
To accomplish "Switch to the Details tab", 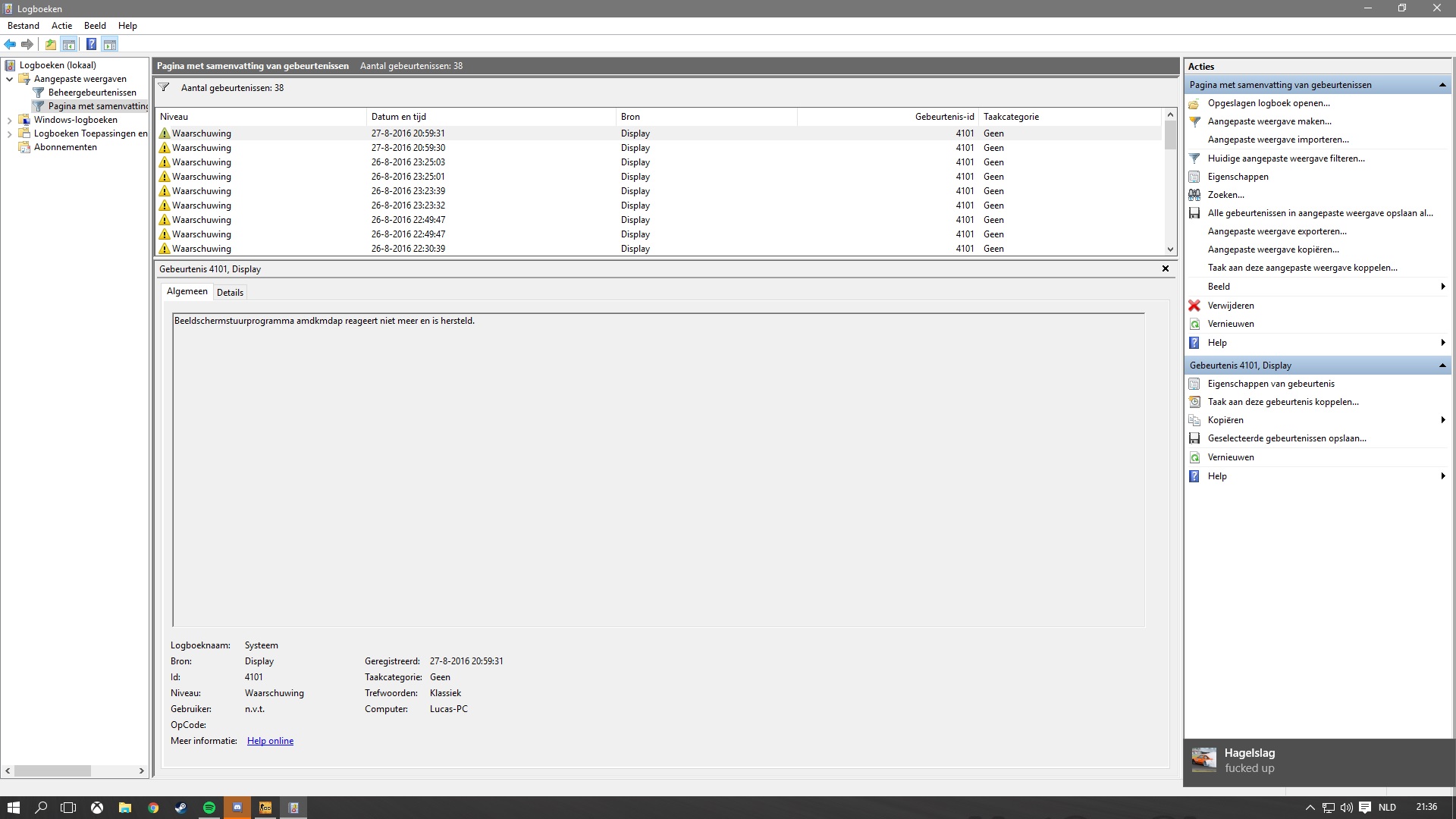I will point(230,293).
